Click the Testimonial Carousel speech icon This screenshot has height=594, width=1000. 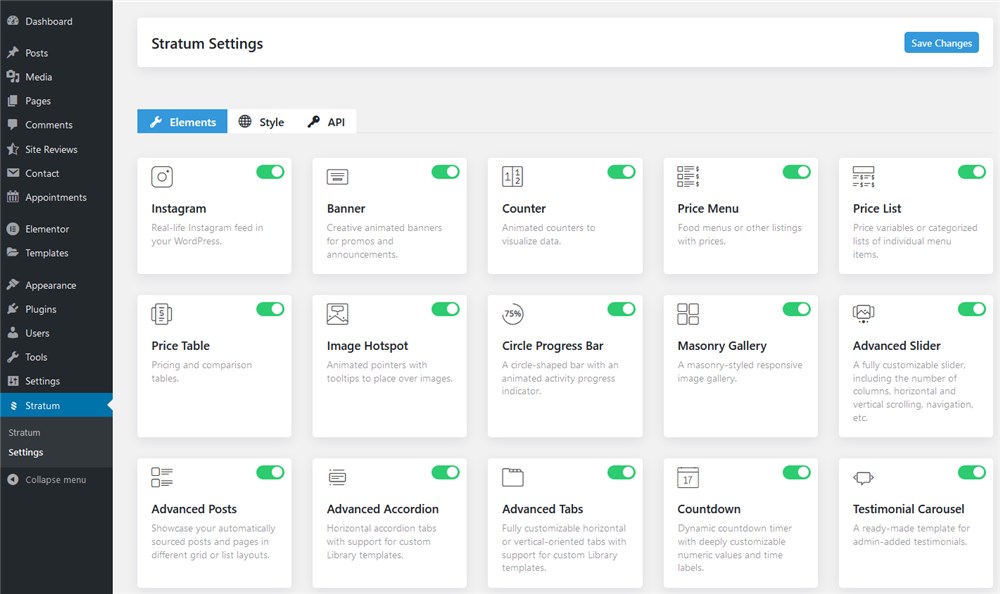[864, 477]
